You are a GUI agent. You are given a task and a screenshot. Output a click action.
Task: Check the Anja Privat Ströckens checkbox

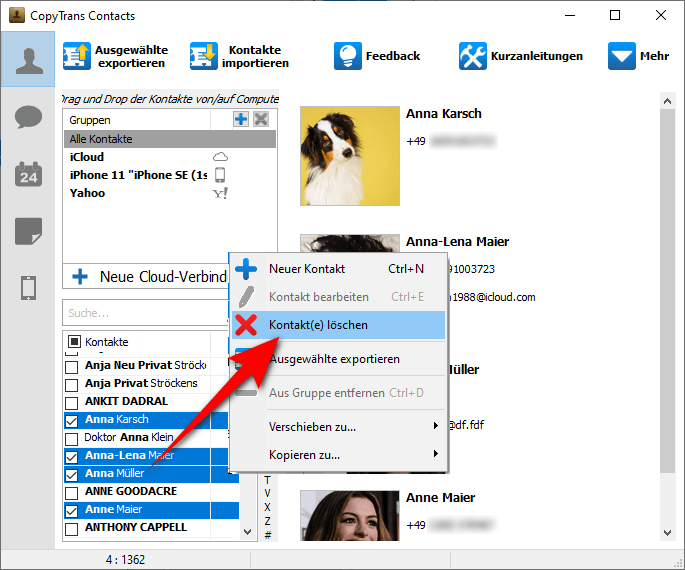[x=71, y=385]
